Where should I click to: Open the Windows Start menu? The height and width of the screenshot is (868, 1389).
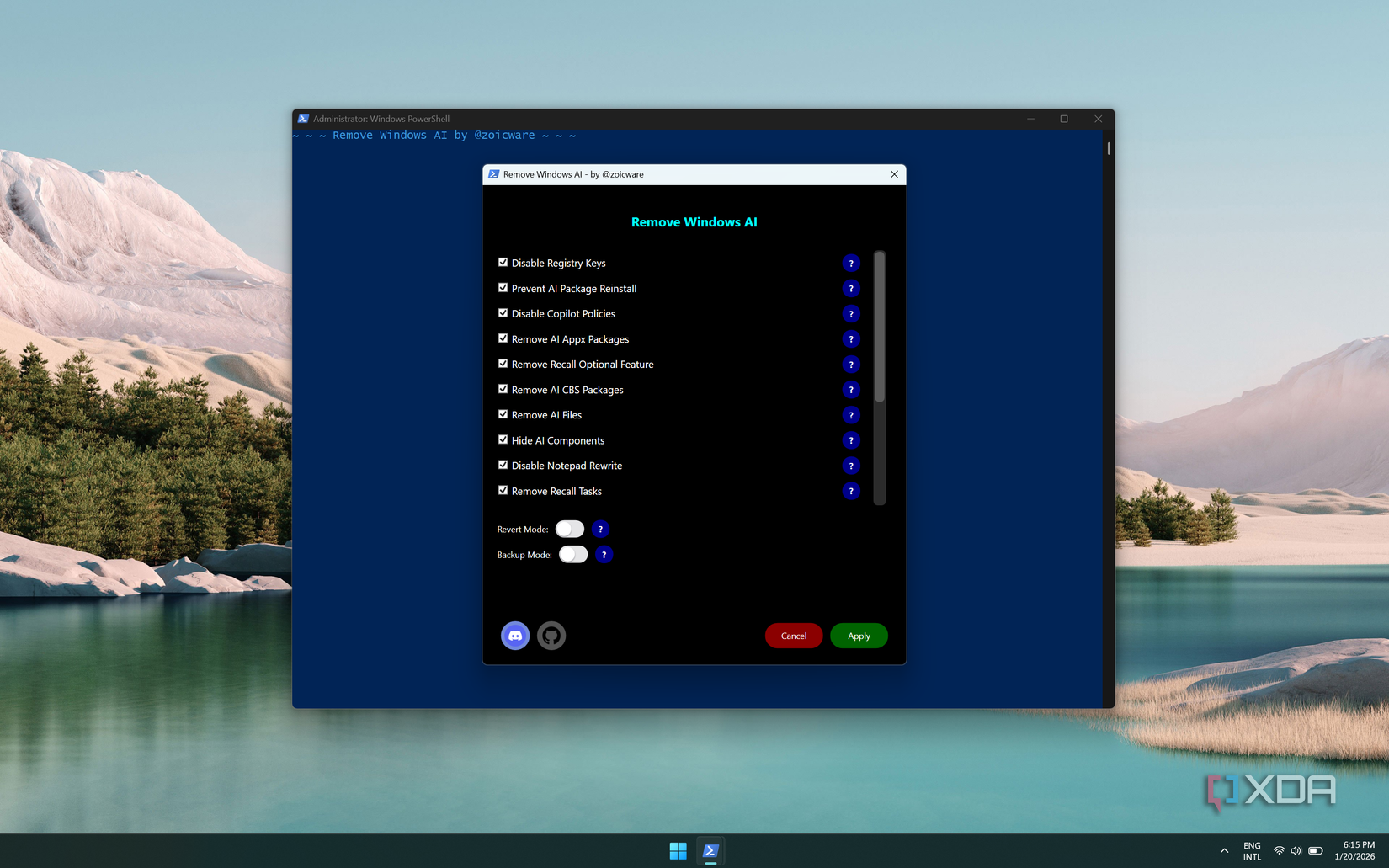677,850
